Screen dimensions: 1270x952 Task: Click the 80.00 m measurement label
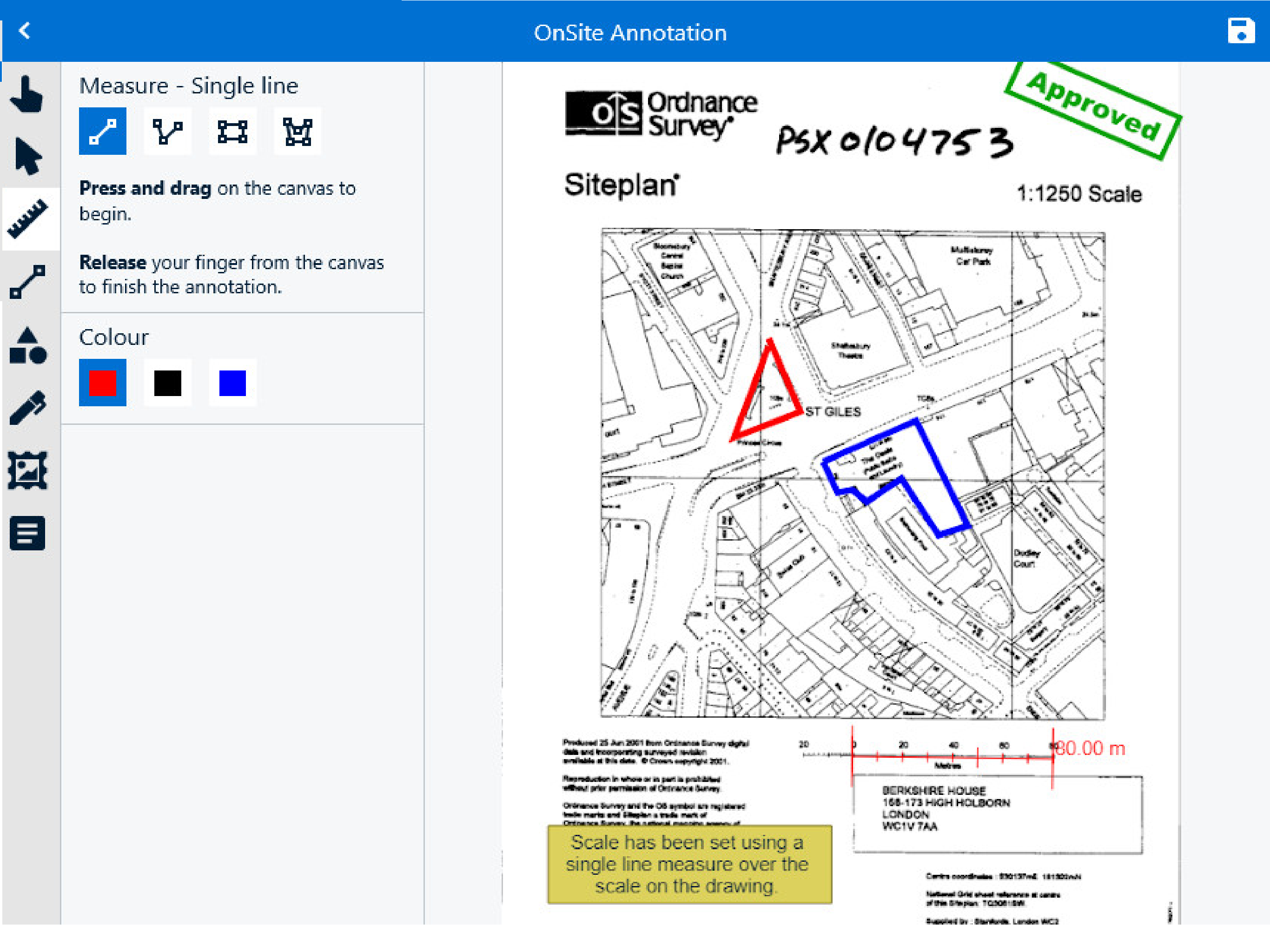coord(1090,748)
